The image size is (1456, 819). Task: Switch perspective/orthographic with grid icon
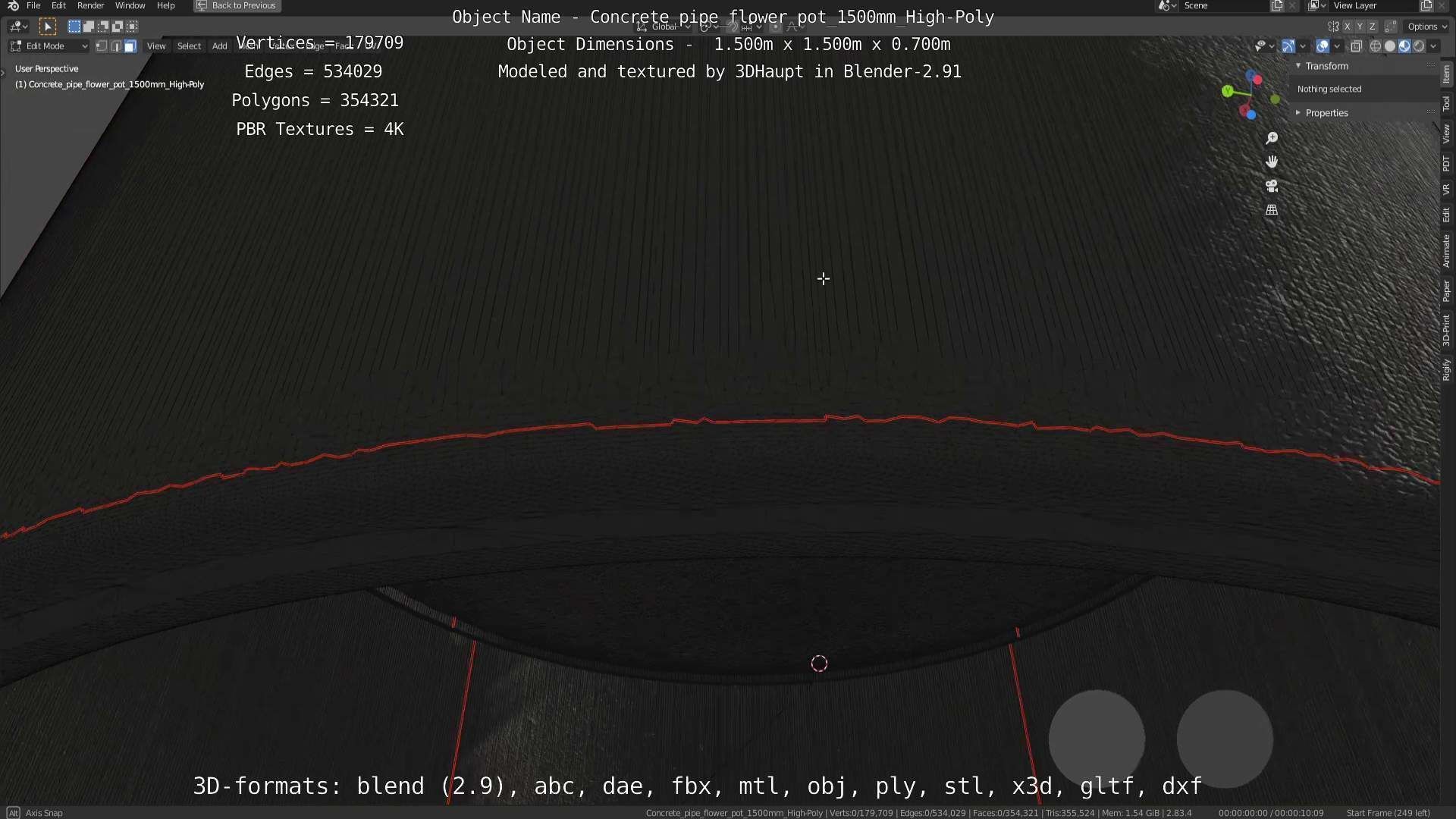[x=1272, y=210]
